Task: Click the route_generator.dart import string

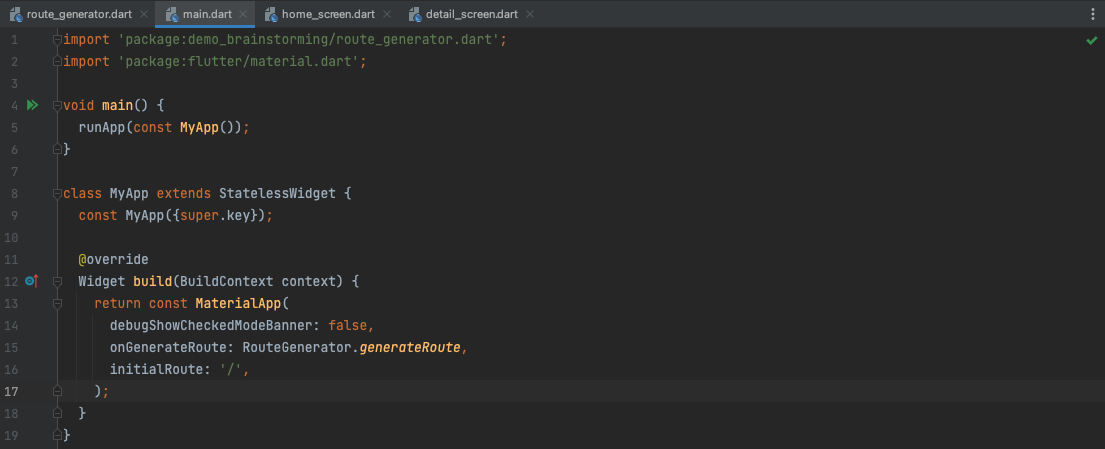Action: [309, 40]
